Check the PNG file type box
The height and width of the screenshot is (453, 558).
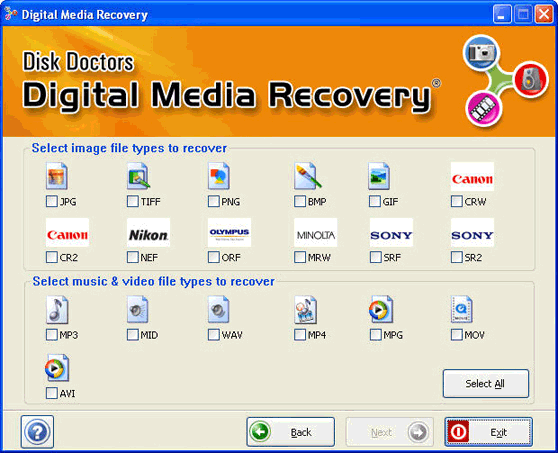click(x=214, y=201)
